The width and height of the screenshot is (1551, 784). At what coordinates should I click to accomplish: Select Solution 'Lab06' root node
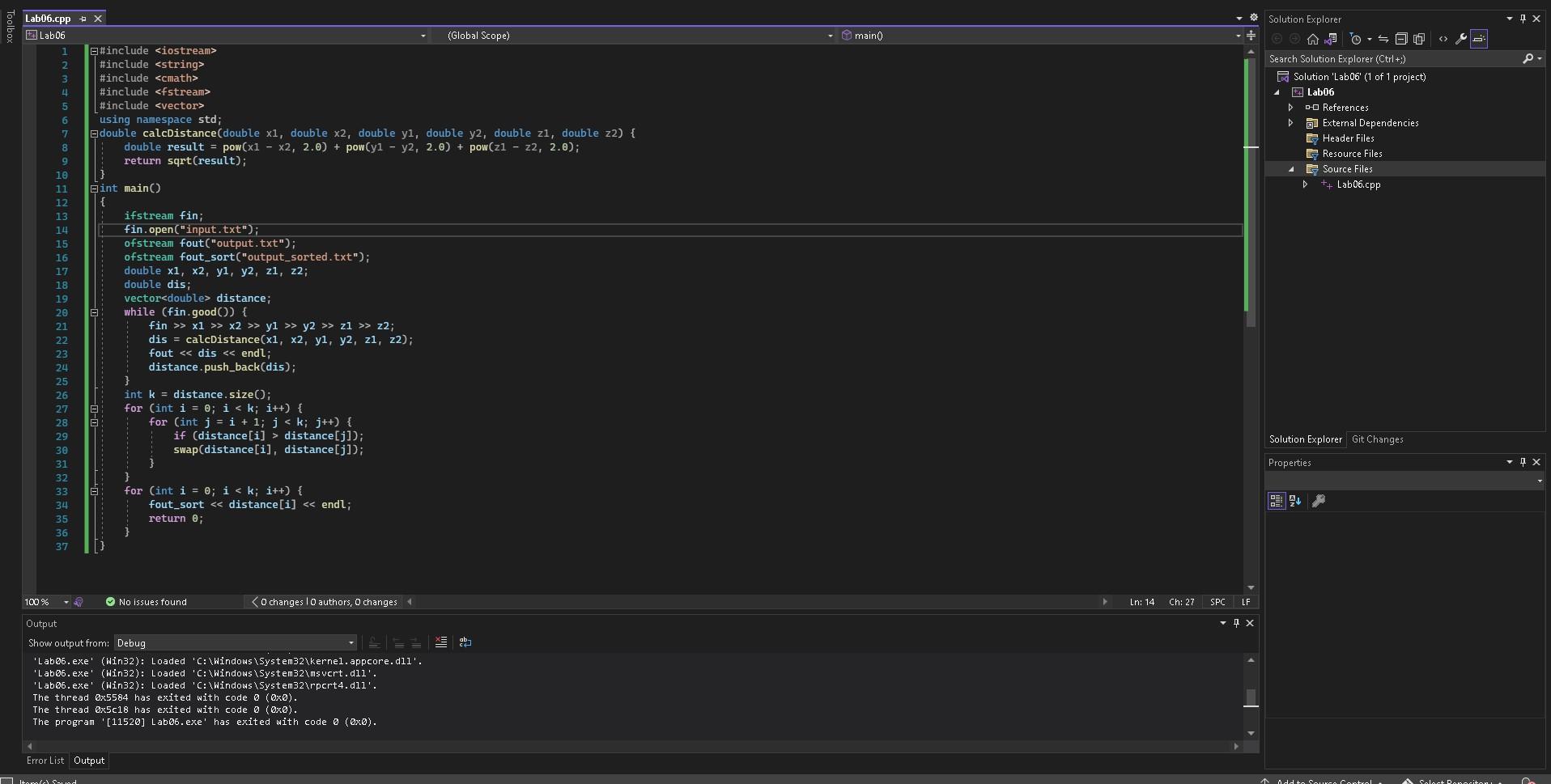1359,77
